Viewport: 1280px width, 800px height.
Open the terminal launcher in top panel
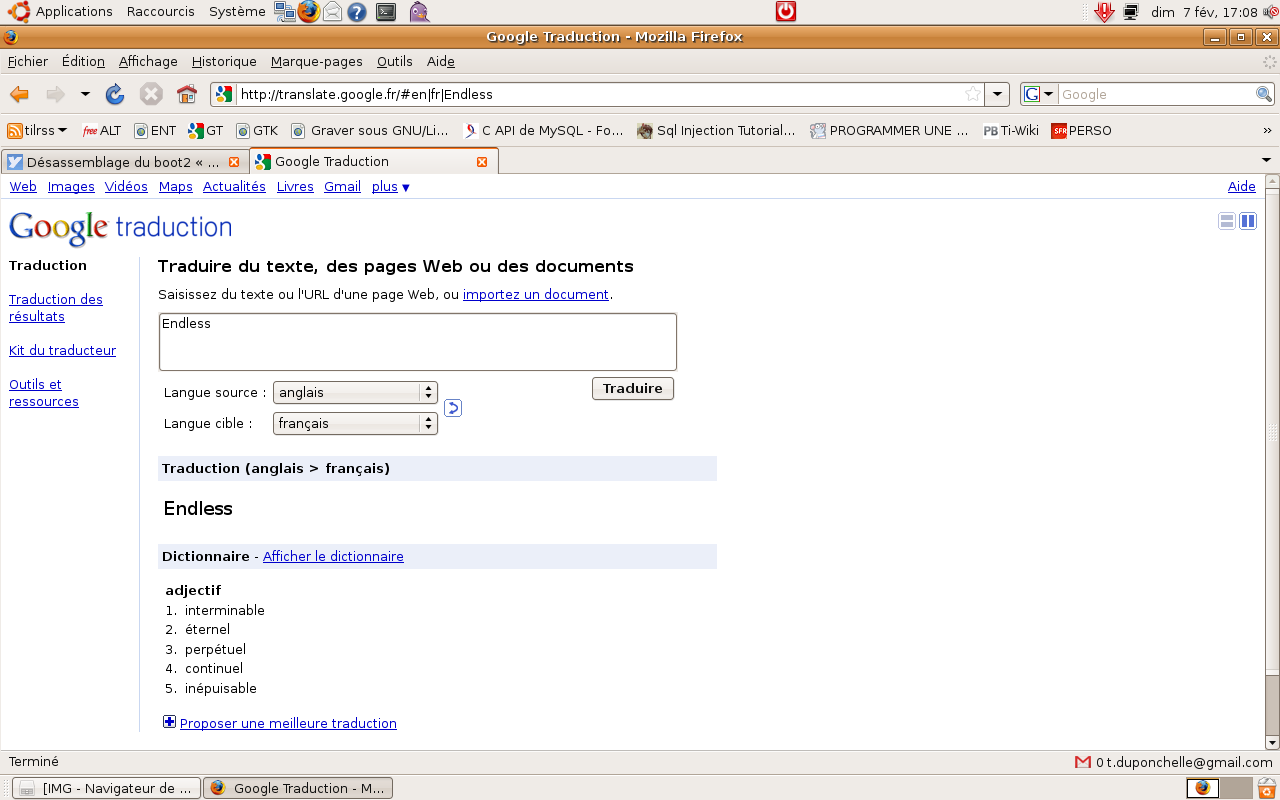pyautogui.click(x=385, y=12)
